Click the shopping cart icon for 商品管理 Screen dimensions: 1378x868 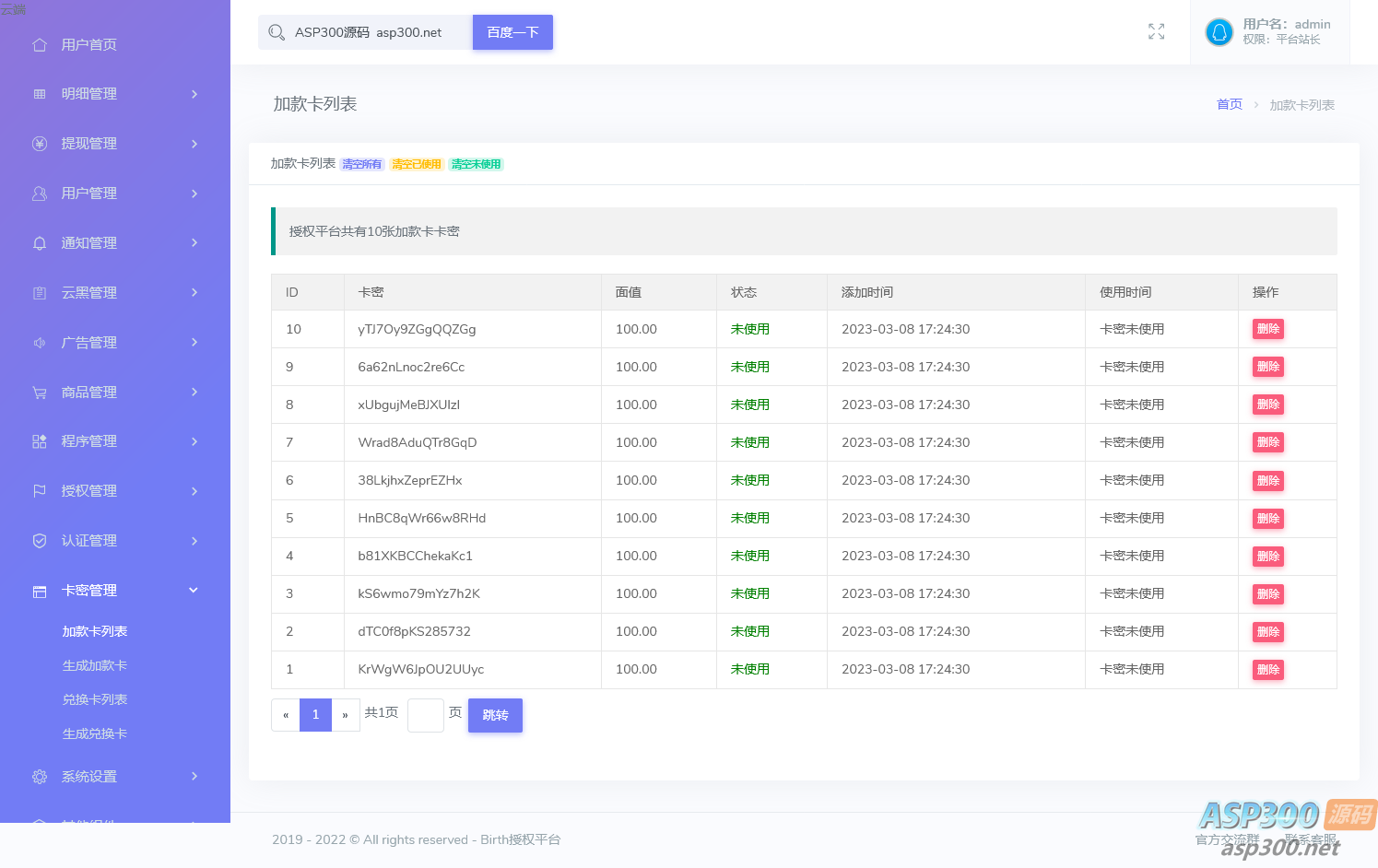[x=40, y=393]
